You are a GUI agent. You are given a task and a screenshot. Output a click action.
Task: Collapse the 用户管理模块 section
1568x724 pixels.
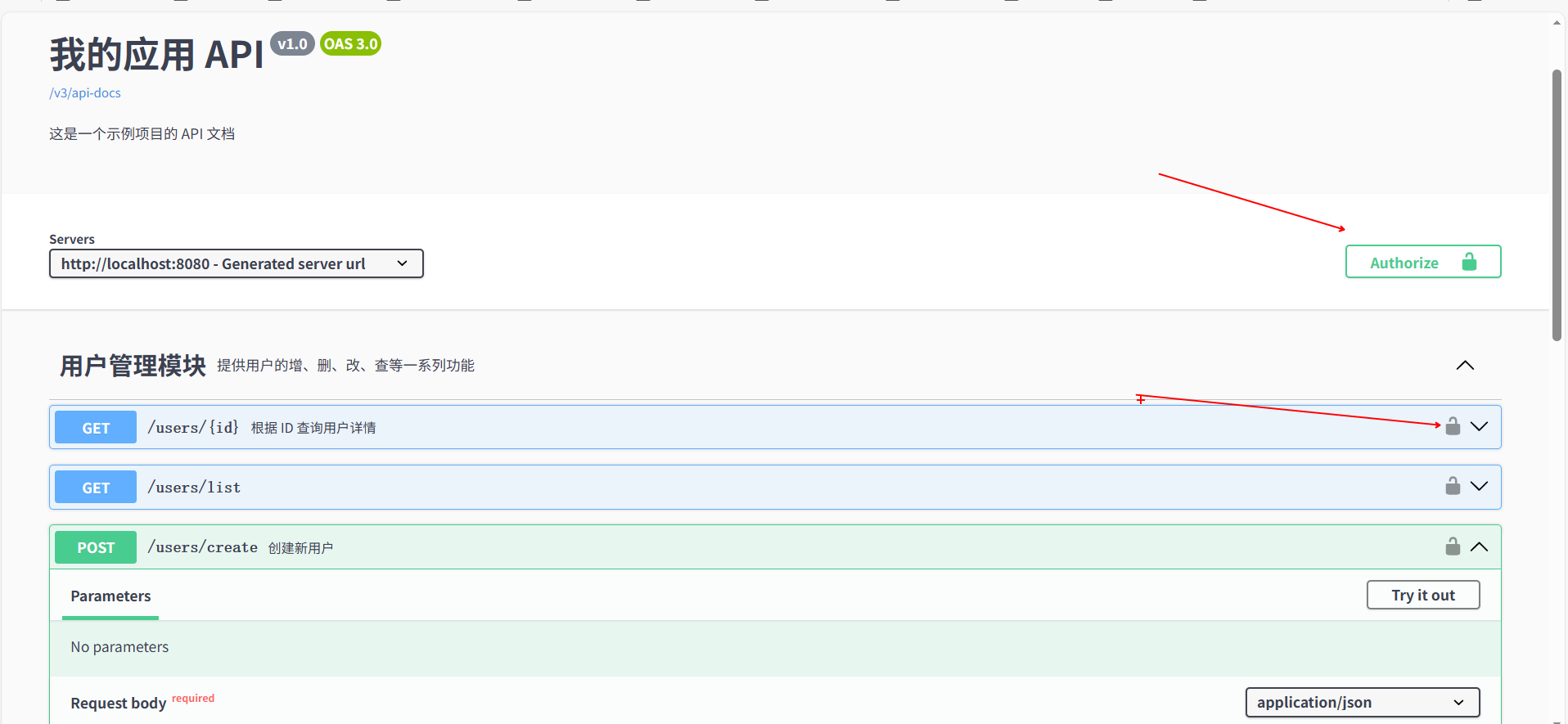1465,366
